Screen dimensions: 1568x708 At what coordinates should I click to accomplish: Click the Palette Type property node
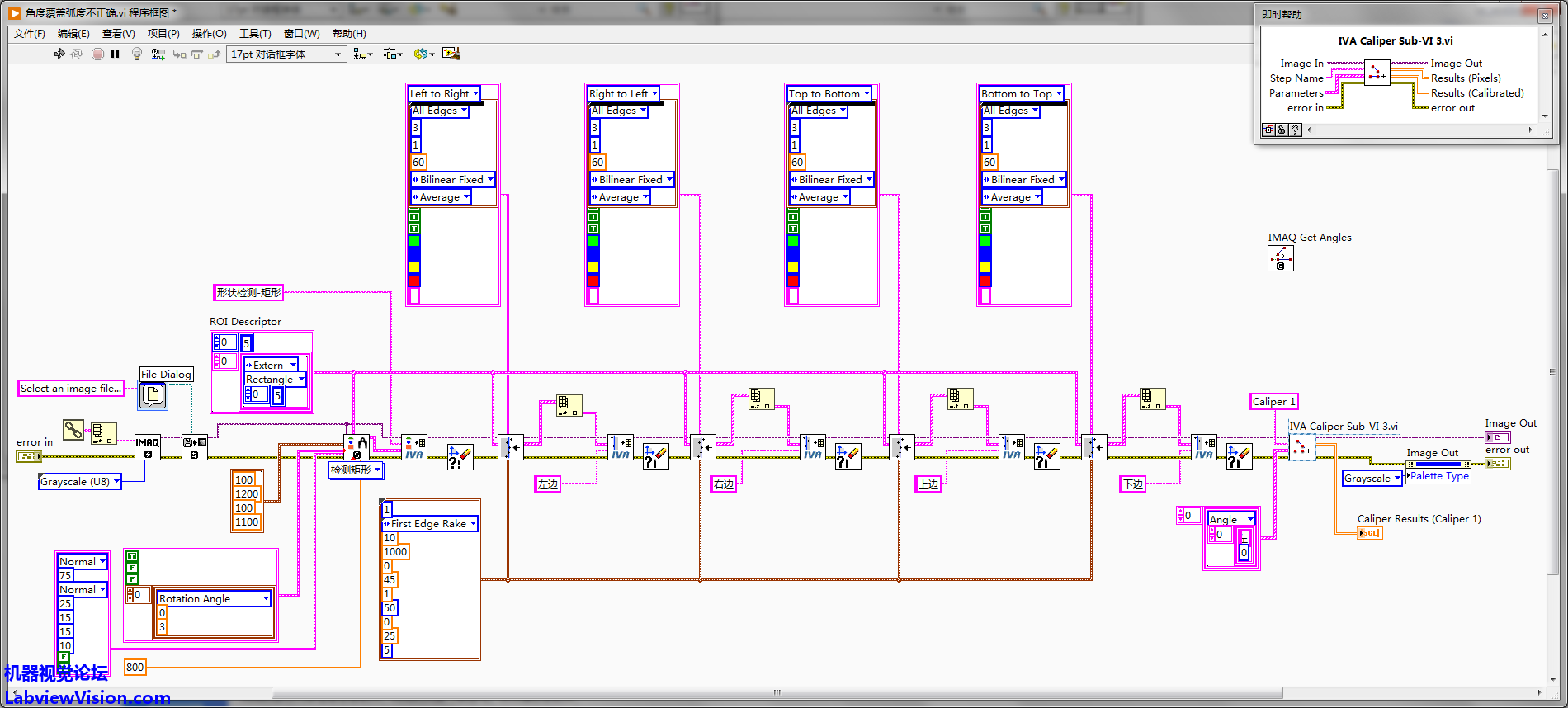point(1438,476)
